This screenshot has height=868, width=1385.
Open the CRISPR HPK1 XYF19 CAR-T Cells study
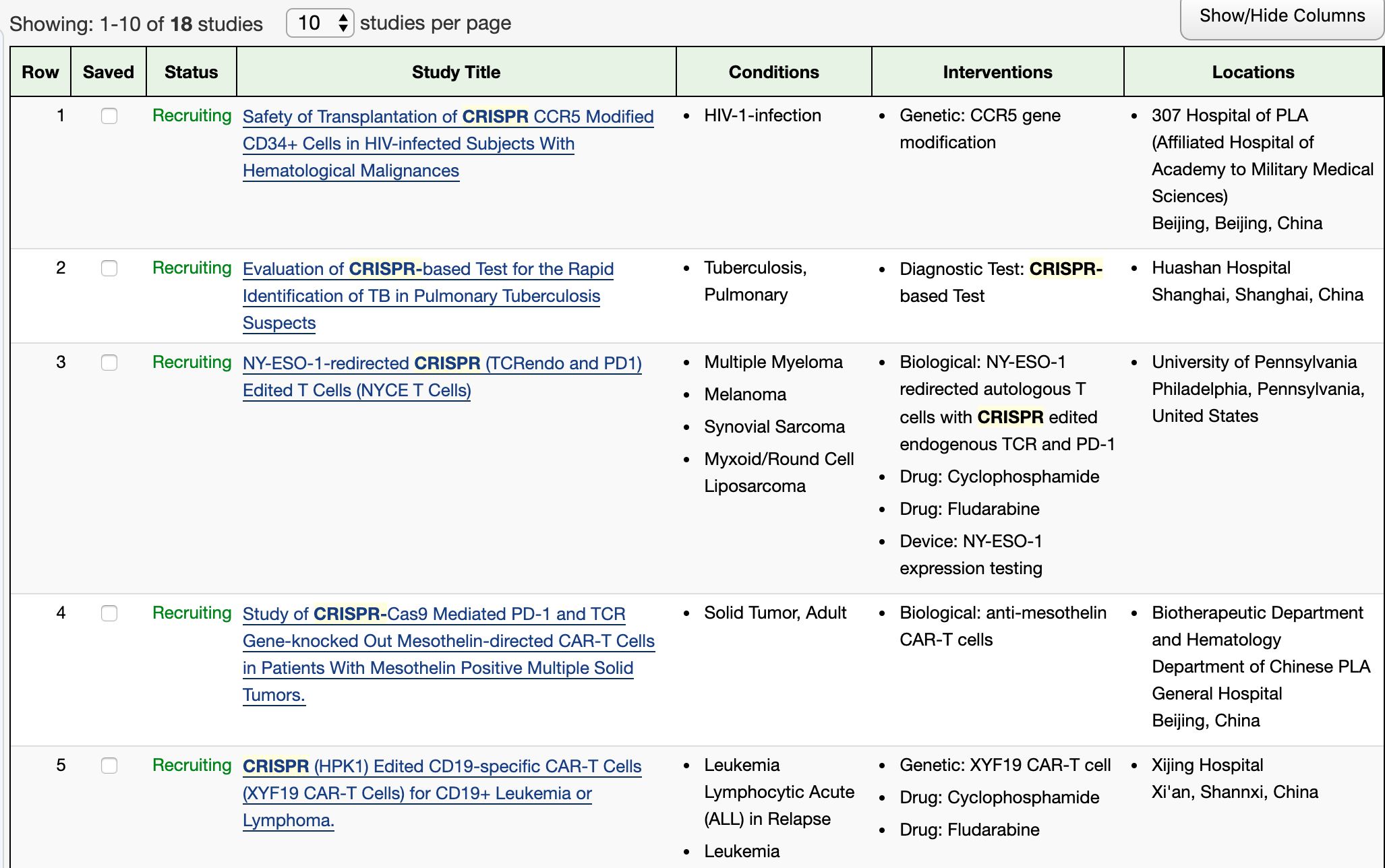click(442, 793)
